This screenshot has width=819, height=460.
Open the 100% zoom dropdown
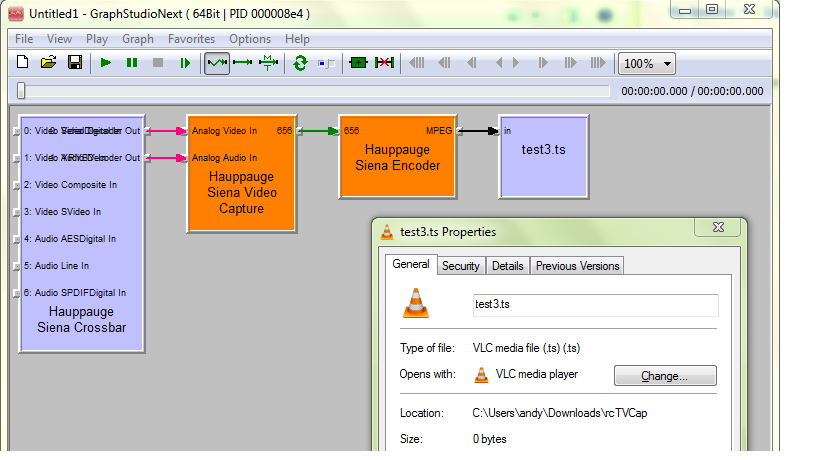point(647,64)
